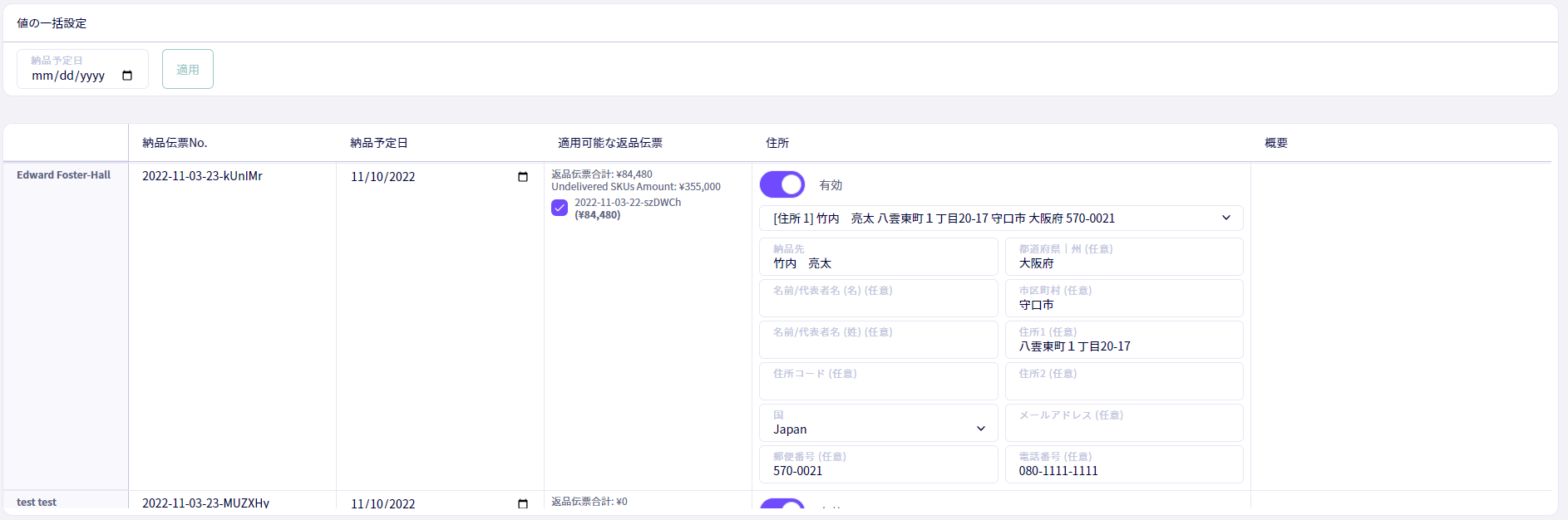The image size is (1568, 520).
Task: Click the bulk 納品予定日 mm/dd/yyyy date field
Action: (82, 69)
